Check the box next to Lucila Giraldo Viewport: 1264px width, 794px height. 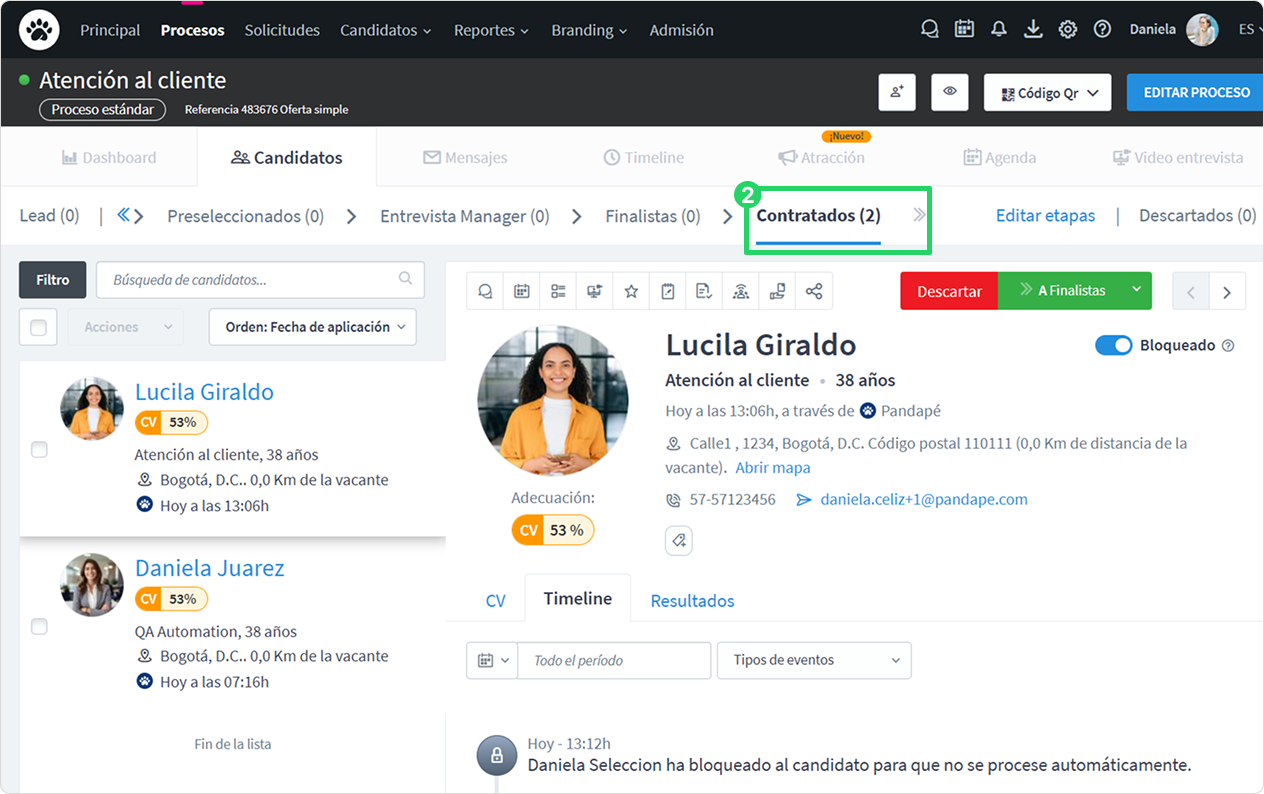coord(39,450)
